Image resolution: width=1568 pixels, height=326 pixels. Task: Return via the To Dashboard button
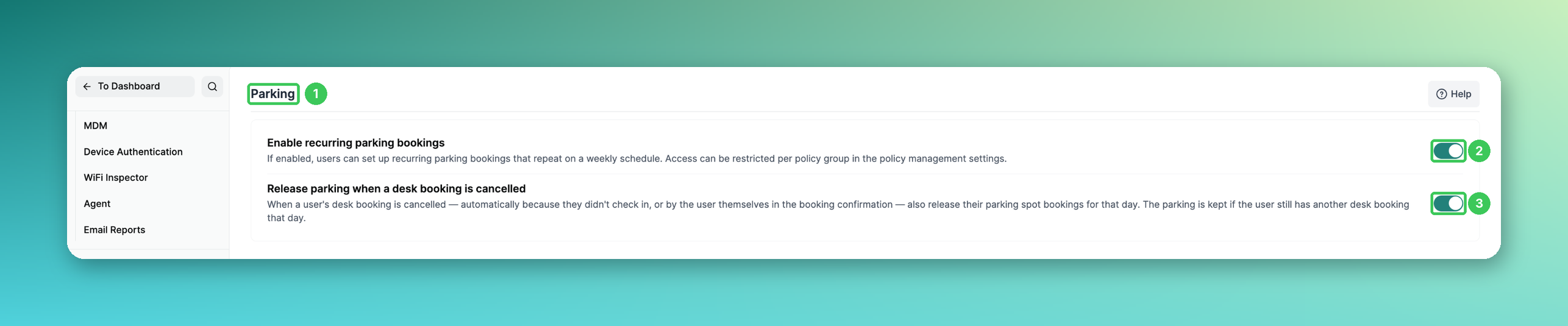click(135, 87)
